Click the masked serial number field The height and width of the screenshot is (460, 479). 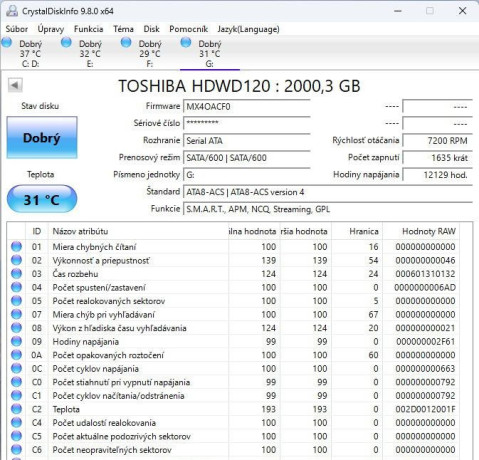pos(247,123)
